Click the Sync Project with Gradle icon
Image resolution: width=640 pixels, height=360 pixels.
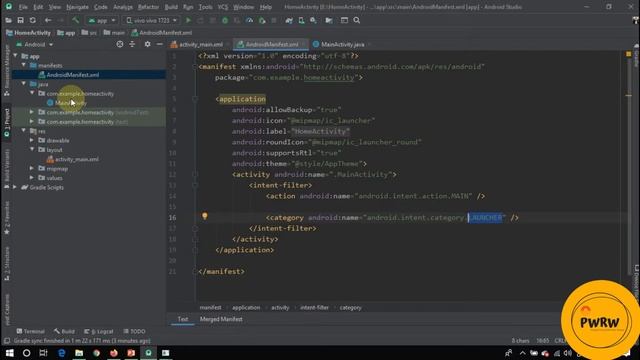point(289,20)
